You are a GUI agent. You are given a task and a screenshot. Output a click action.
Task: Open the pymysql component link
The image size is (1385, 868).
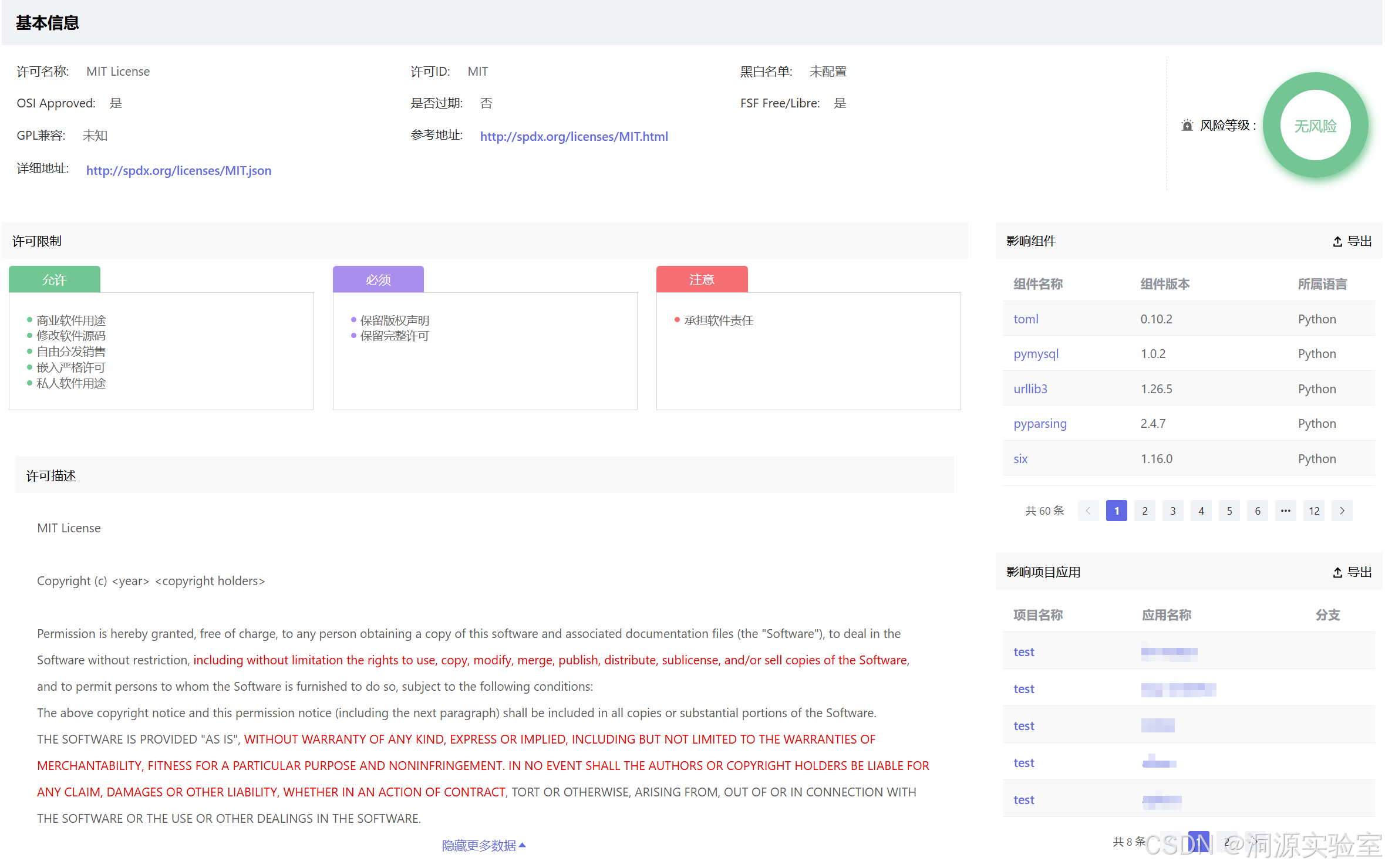pyautogui.click(x=1036, y=353)
